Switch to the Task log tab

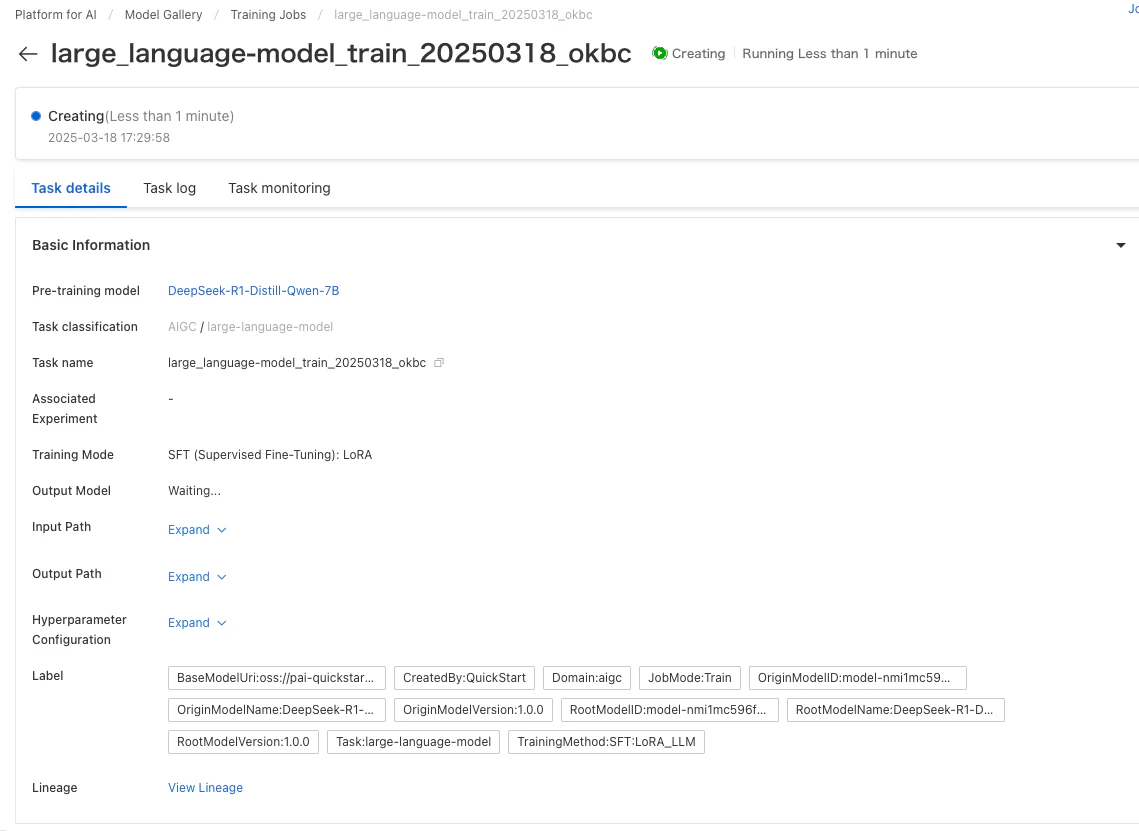click(169, 188)
